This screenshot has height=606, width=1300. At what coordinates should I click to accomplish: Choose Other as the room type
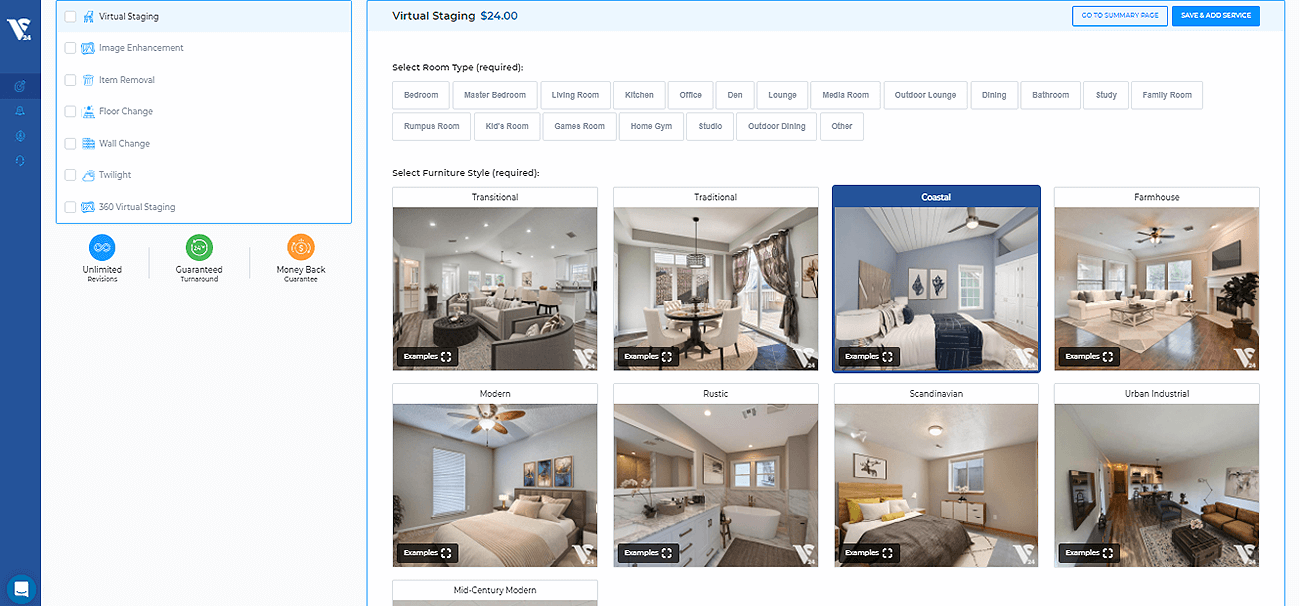click(x=842, y=126)
